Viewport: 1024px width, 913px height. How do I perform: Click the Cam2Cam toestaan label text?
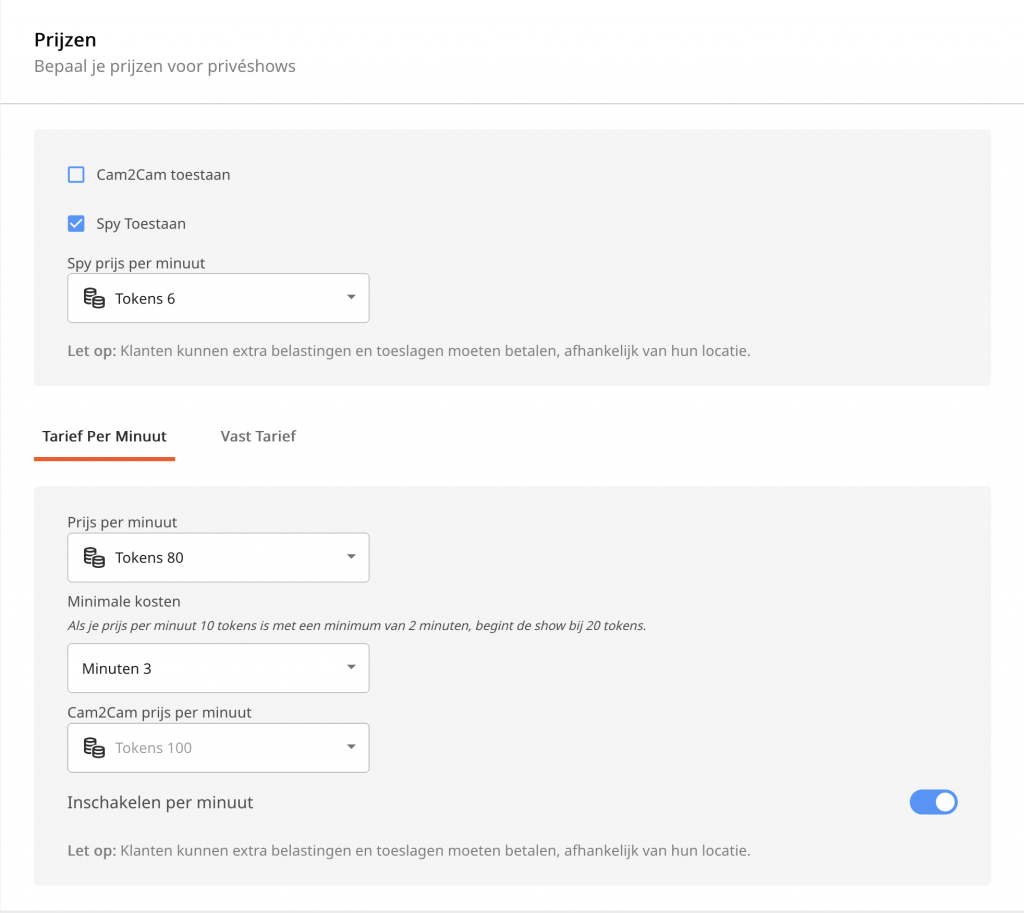tap(163, 175)
